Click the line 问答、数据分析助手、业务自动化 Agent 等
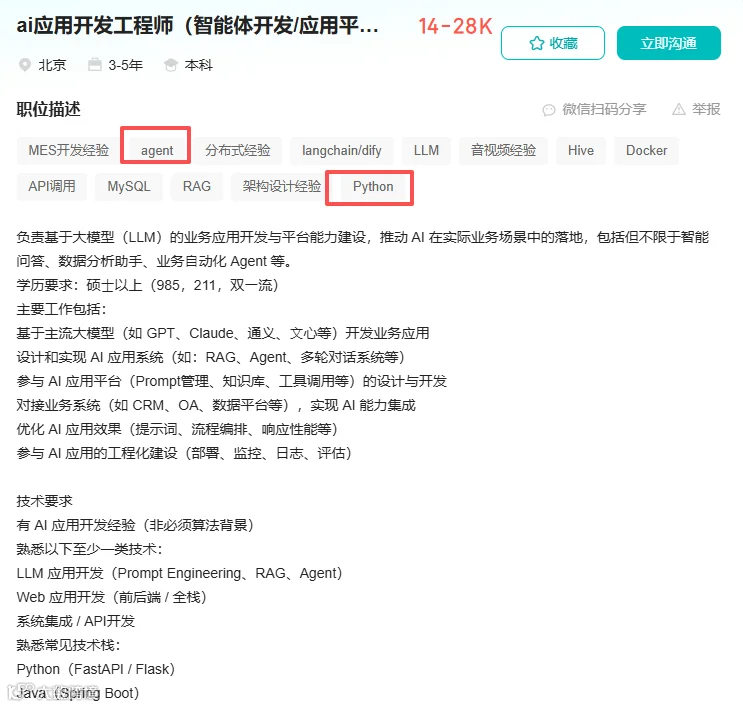 point(154,262)
